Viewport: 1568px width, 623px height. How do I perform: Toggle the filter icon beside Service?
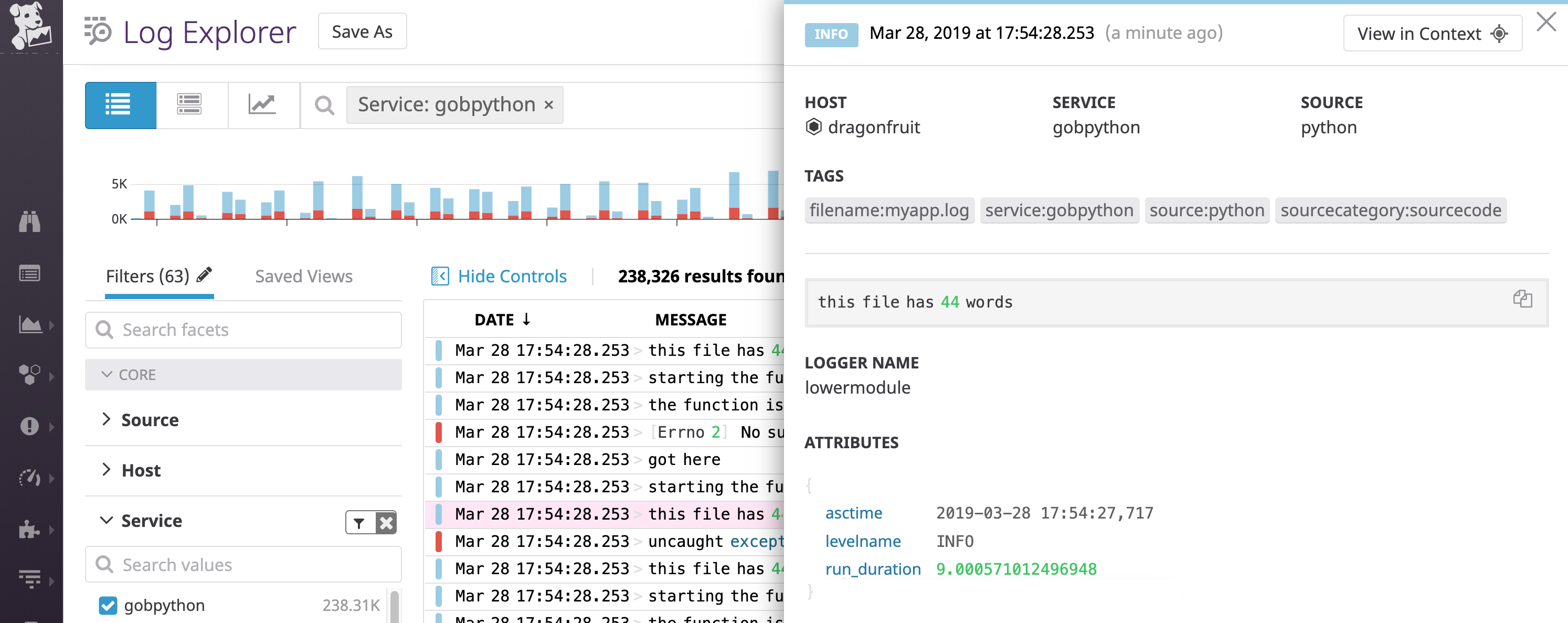(358, 523)
